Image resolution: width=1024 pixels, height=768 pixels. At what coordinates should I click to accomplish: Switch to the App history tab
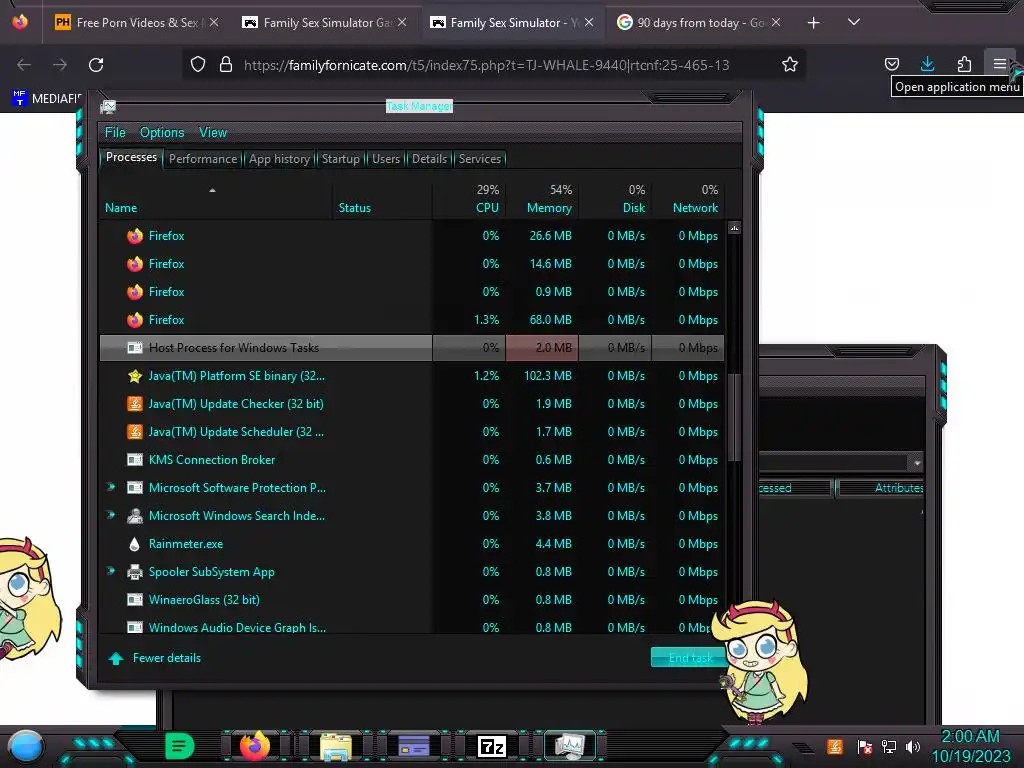click(279, 159)
